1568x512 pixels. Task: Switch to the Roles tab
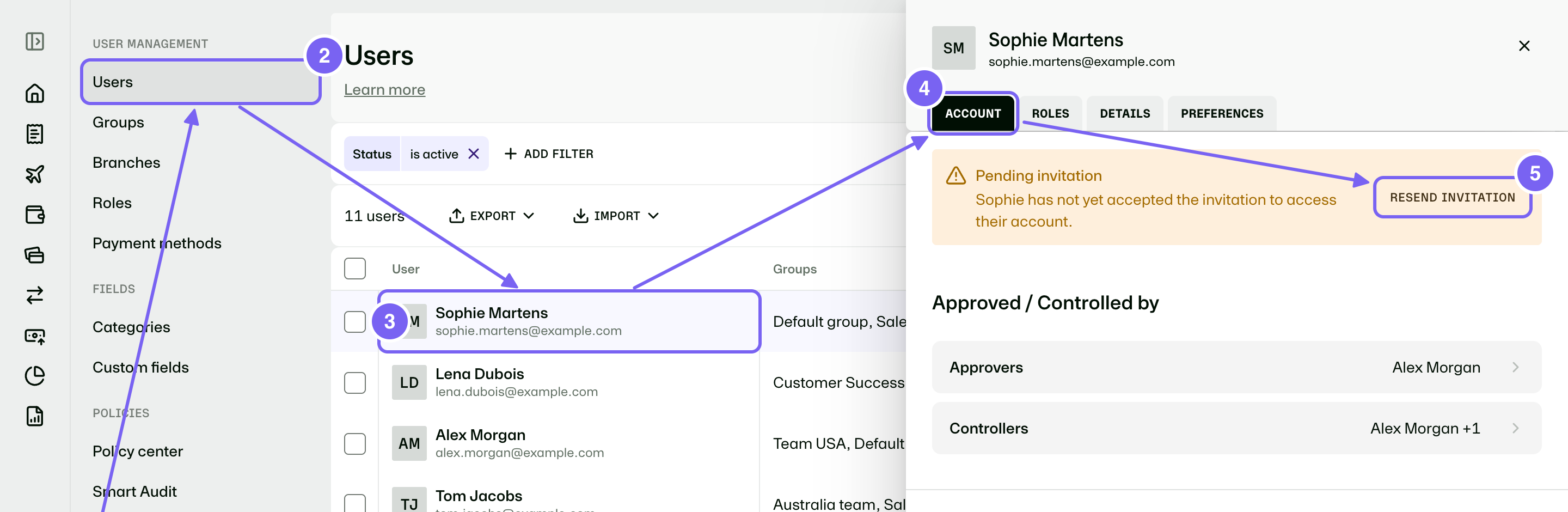[1050, 113]
